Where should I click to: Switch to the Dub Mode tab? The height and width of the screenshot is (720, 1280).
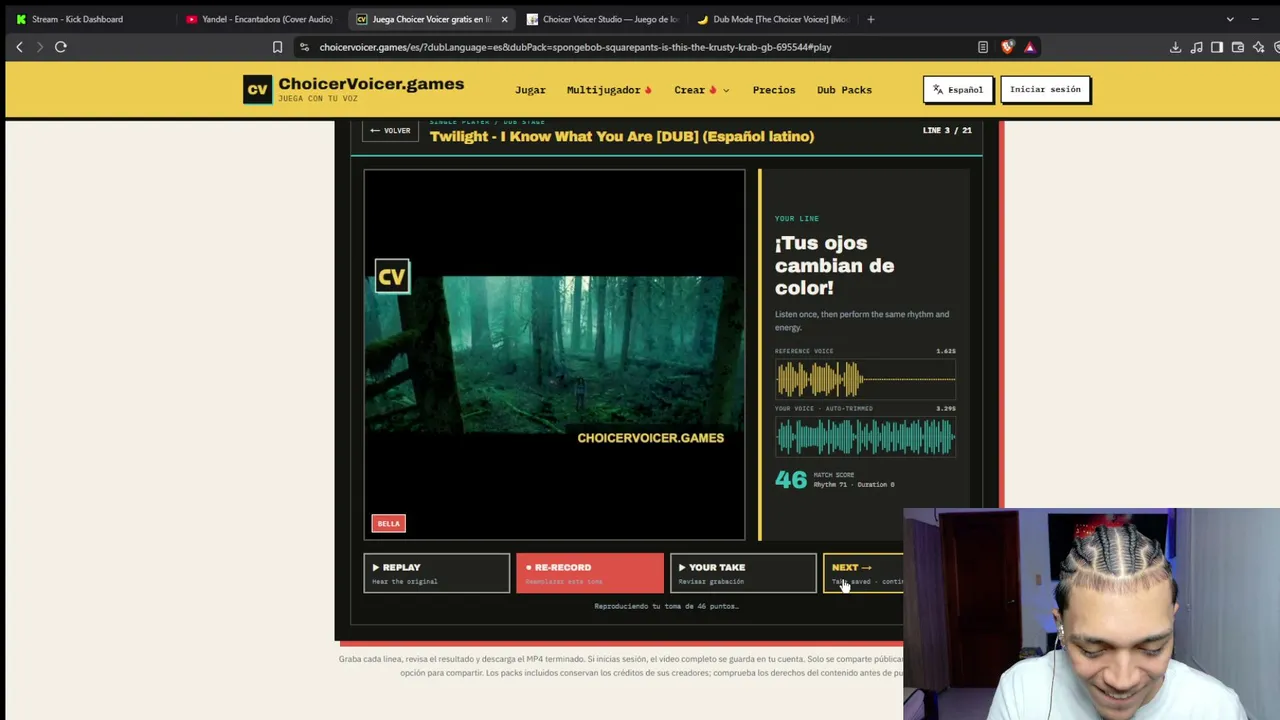coord(773,19)
